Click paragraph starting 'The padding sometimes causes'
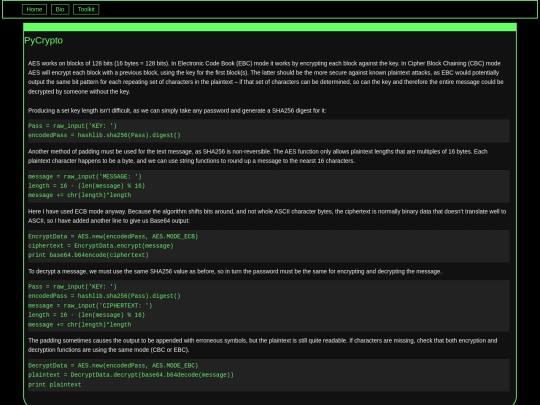This screenshot has width=540, height=405. [x=262, y=345]
